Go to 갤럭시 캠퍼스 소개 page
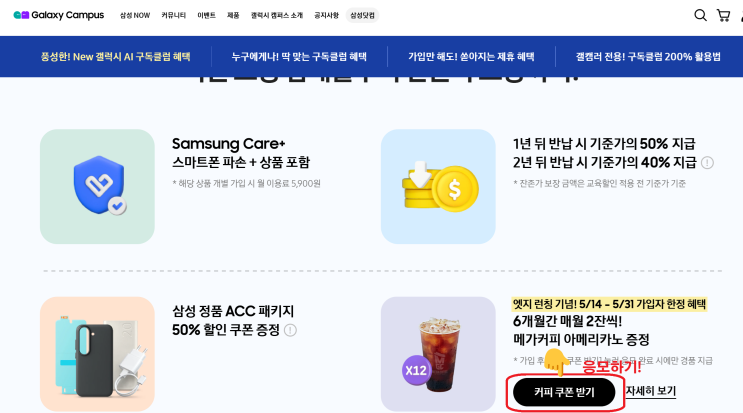Viewport: 743px width, 413px height. (277, 16)
